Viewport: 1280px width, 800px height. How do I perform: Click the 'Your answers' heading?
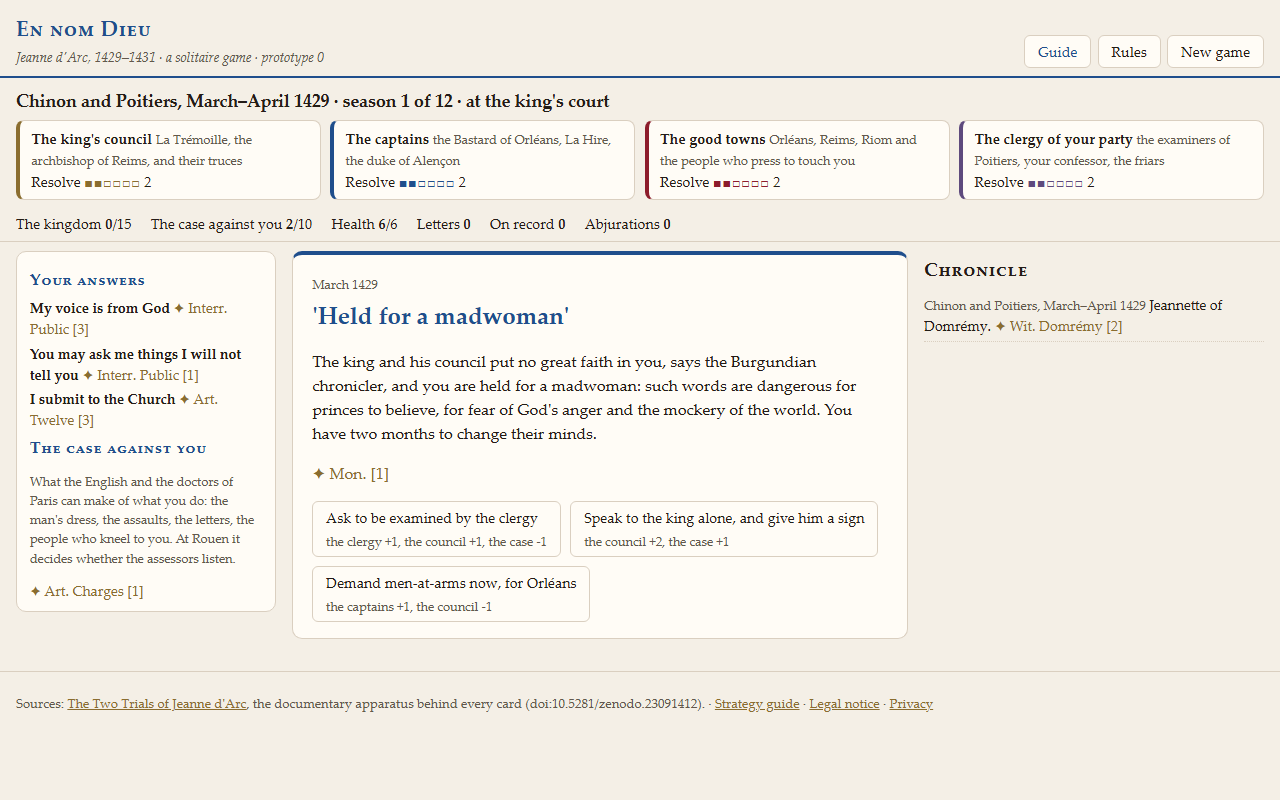(x=87, y=280)
